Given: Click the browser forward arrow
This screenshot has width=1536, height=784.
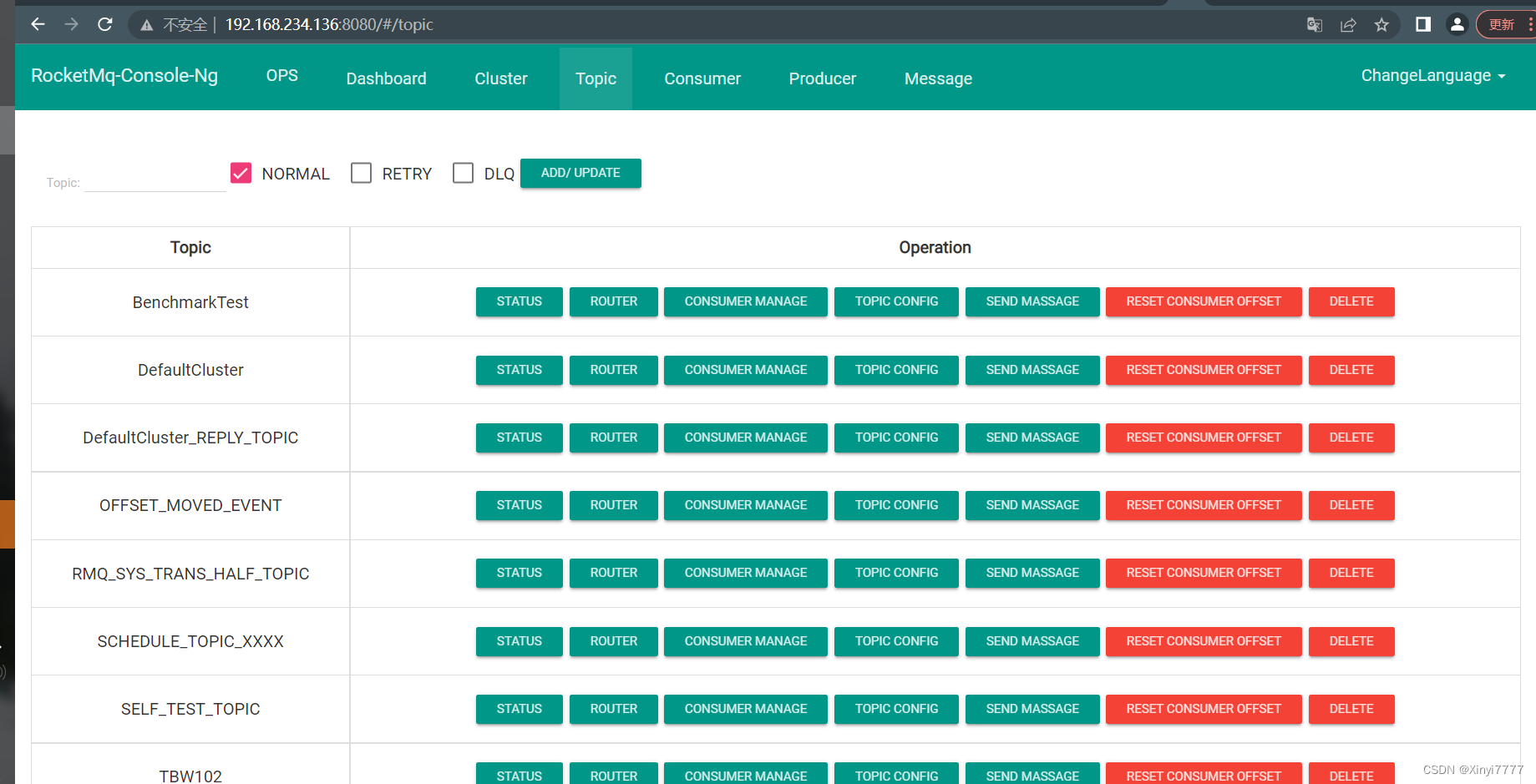Looking at the screenshot, I should click(x=72, y=24).
